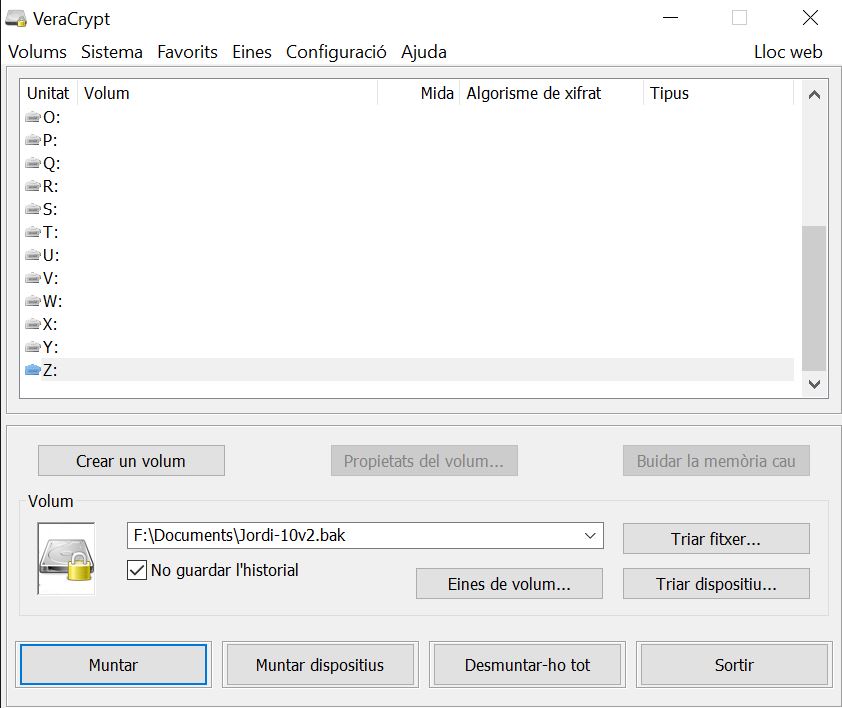Screen dimensions: 842x708
Task: Select drive letter X: text
Action: (x=50, y=324)
